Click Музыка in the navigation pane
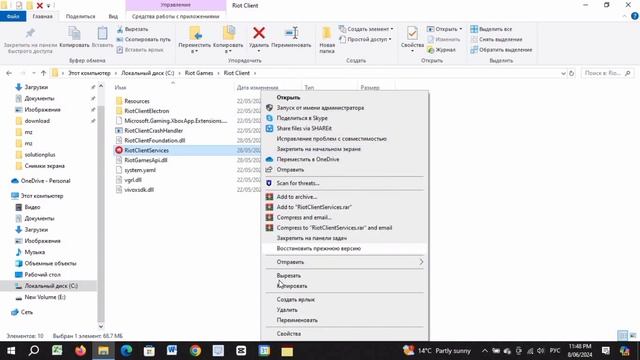The width and height of the screenshot is (640, 360). [35, 252]
